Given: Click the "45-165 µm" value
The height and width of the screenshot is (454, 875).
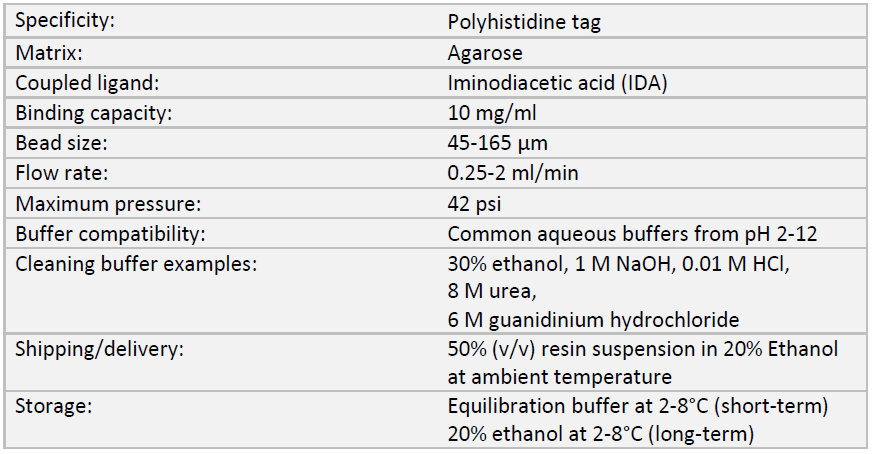Looking at the screenshot, I should pos(497,142).
